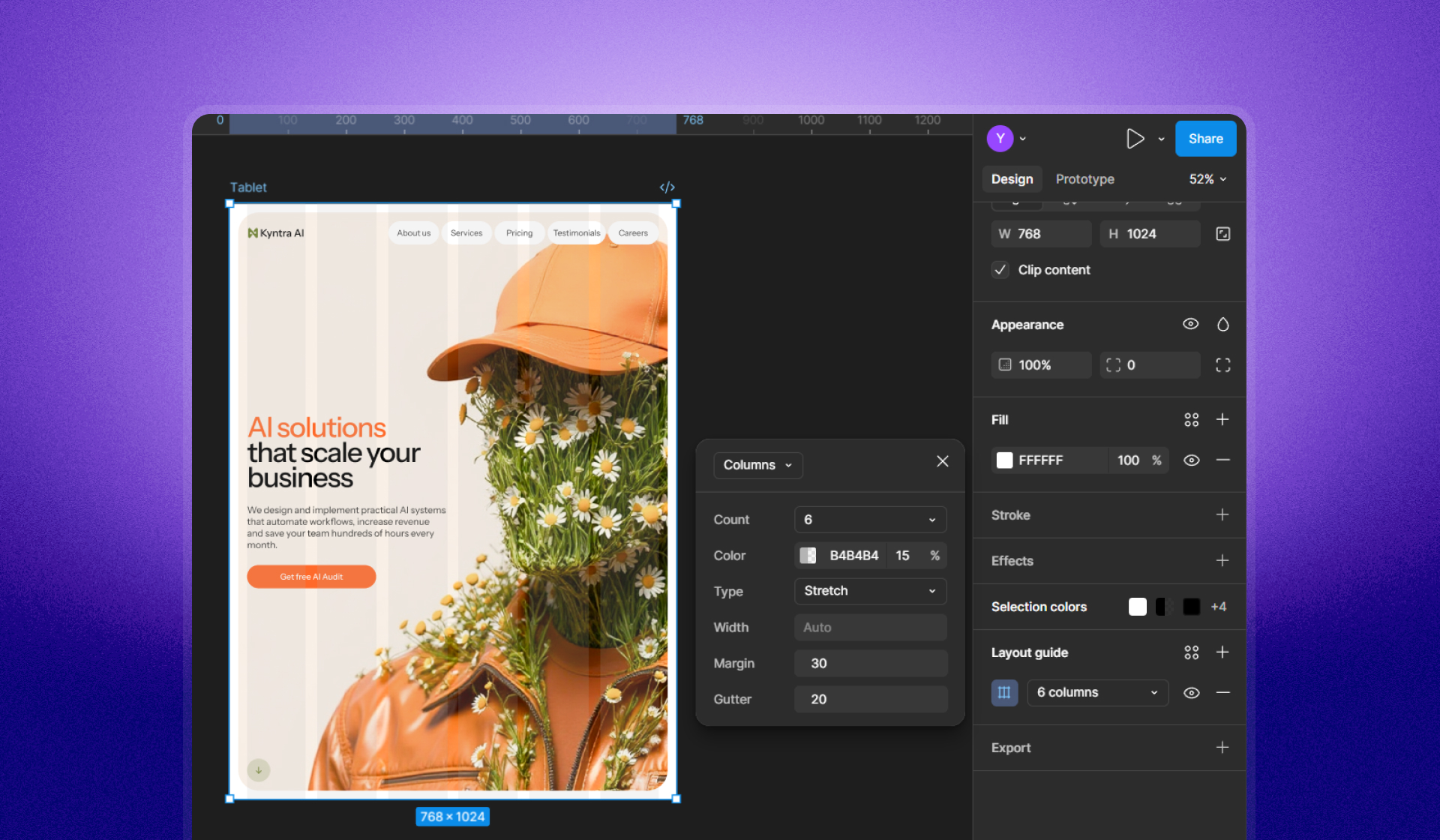Add a new Stroke with plus

coord(1222,515)
